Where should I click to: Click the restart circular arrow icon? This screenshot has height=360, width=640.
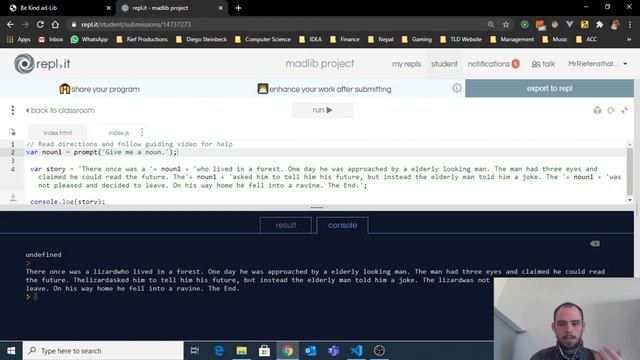point(611,110)
